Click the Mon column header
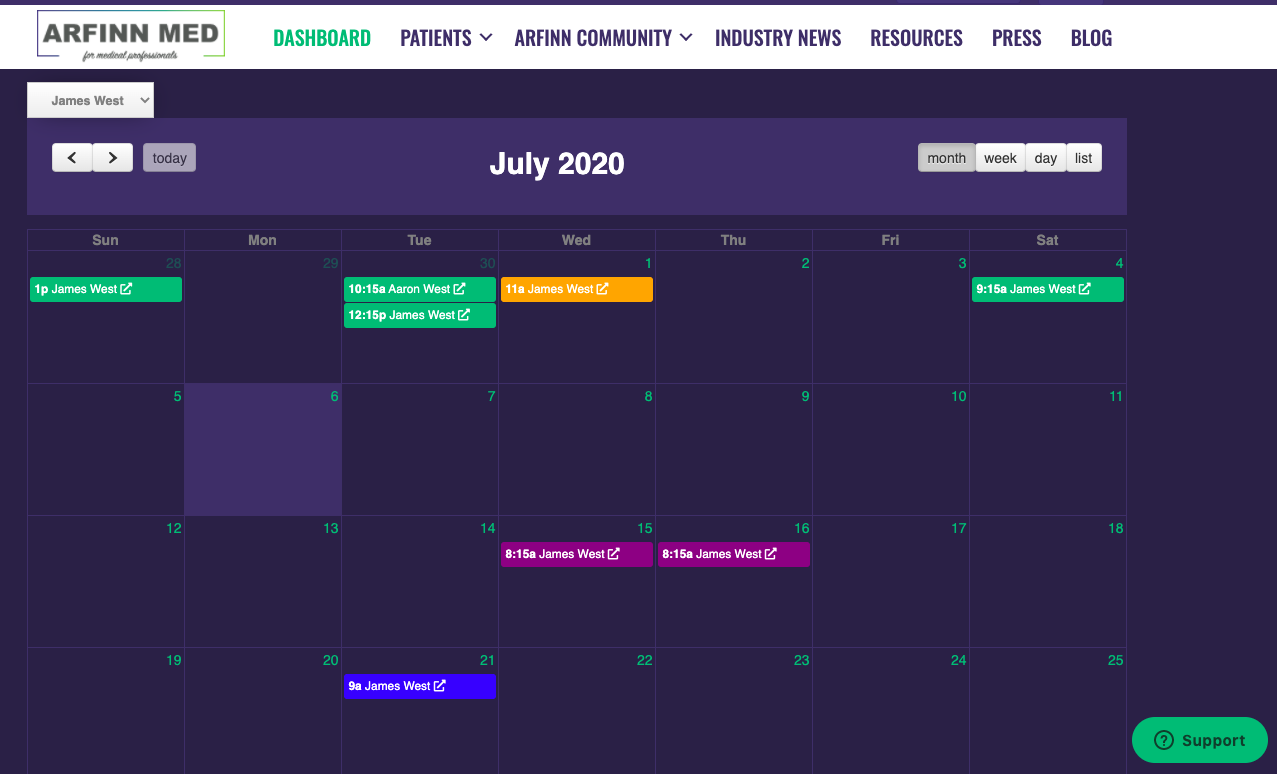 (262, 240)
